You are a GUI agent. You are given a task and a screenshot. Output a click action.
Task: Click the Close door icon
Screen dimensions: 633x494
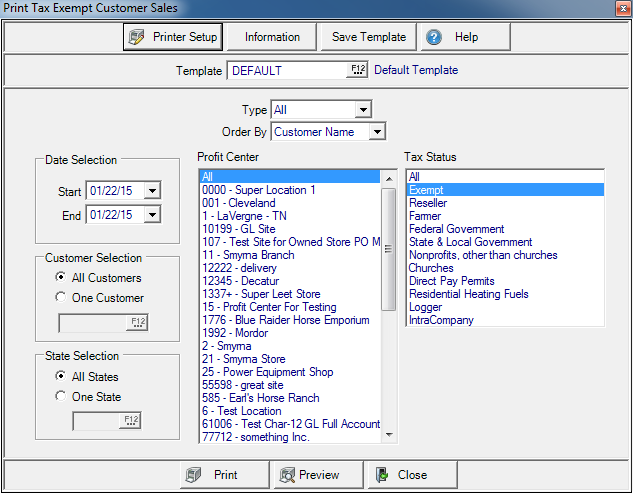pos(382,475)
